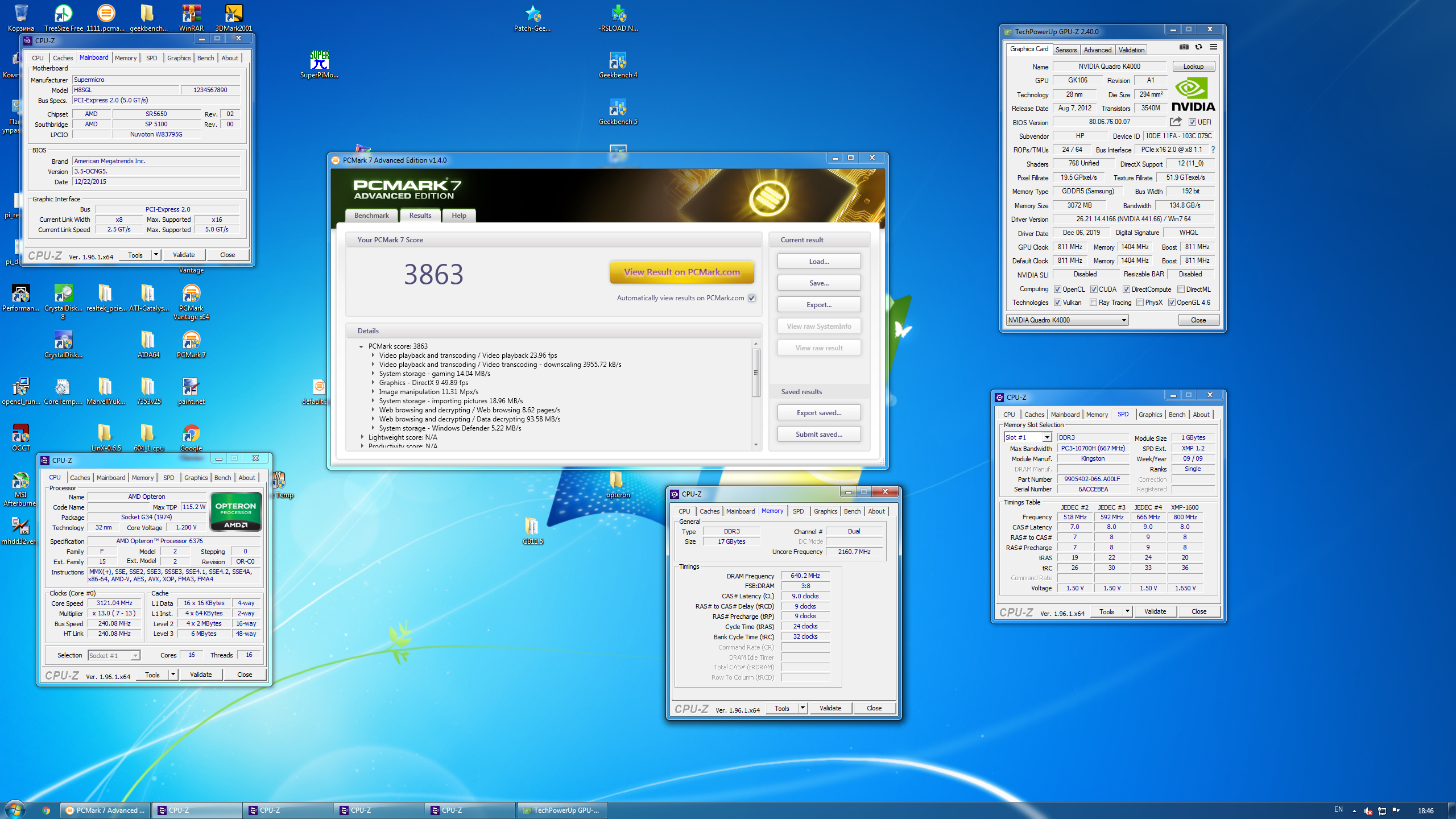Click the EN language indicator in the tray
The image size is (1456, 819).
[1338, 810]
